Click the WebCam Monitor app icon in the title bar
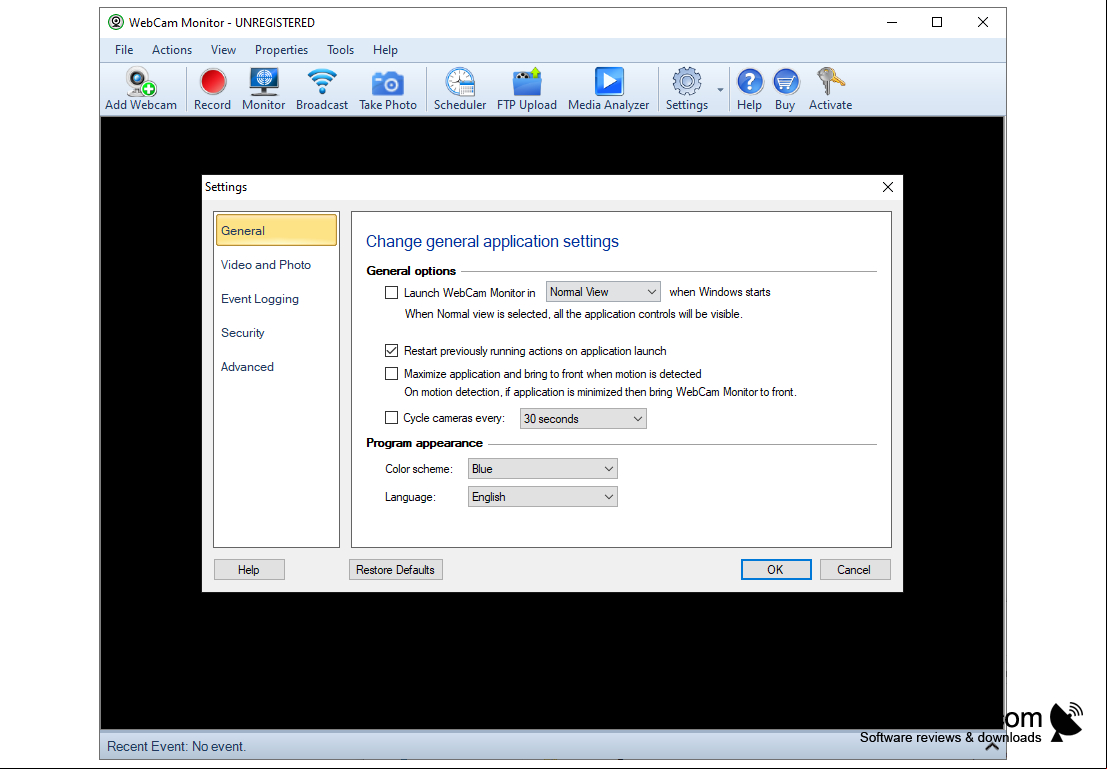This screenshot has width=1107, height=769. coord(116,23)
